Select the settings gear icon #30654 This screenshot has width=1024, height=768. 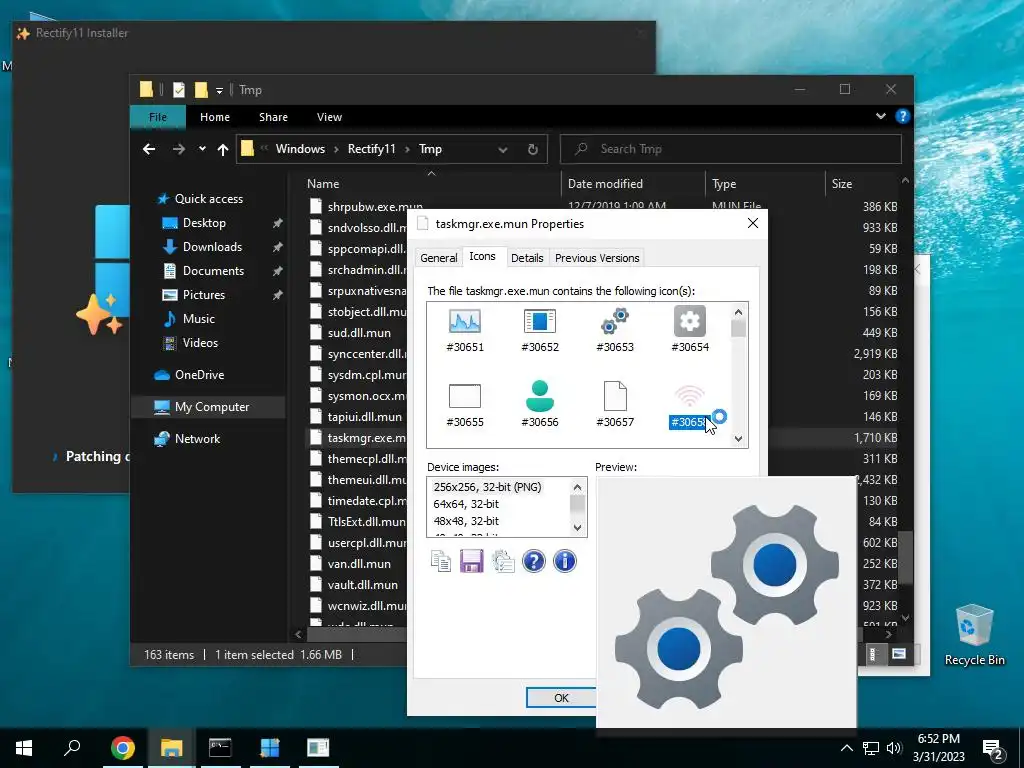690,330
